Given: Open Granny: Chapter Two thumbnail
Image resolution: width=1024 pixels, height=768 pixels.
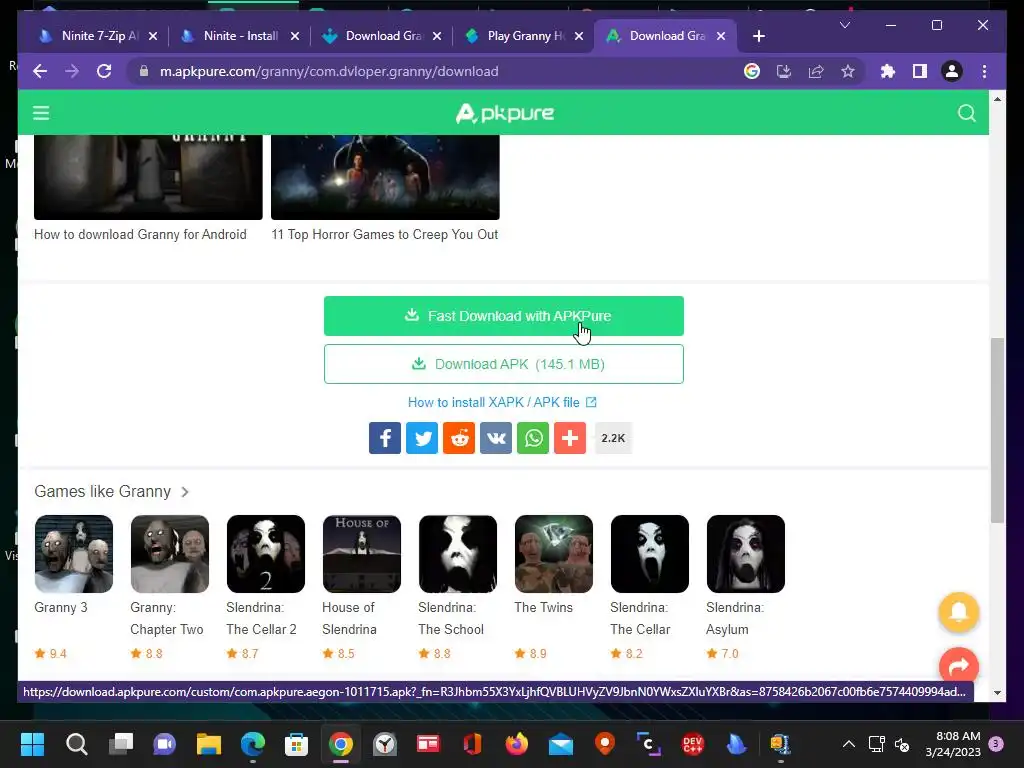Looking at the screenshot, I should point(170,554).
